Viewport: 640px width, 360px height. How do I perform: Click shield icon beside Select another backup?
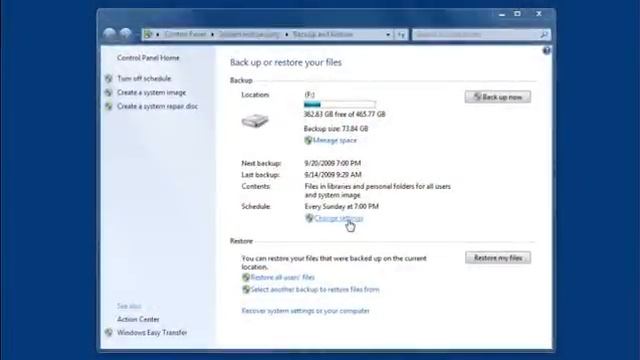tap(246, 290)
